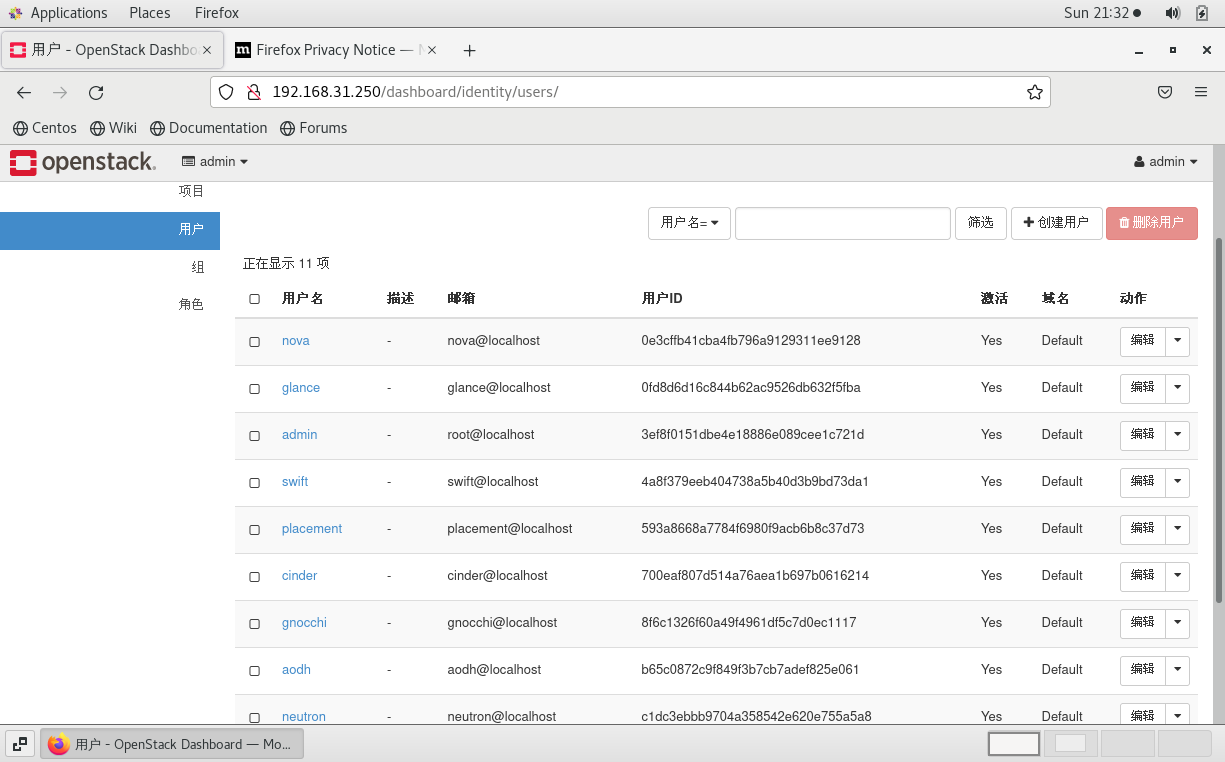Click the 筛选 filter button
The image size is (1225, 762).
click(981, 223)
